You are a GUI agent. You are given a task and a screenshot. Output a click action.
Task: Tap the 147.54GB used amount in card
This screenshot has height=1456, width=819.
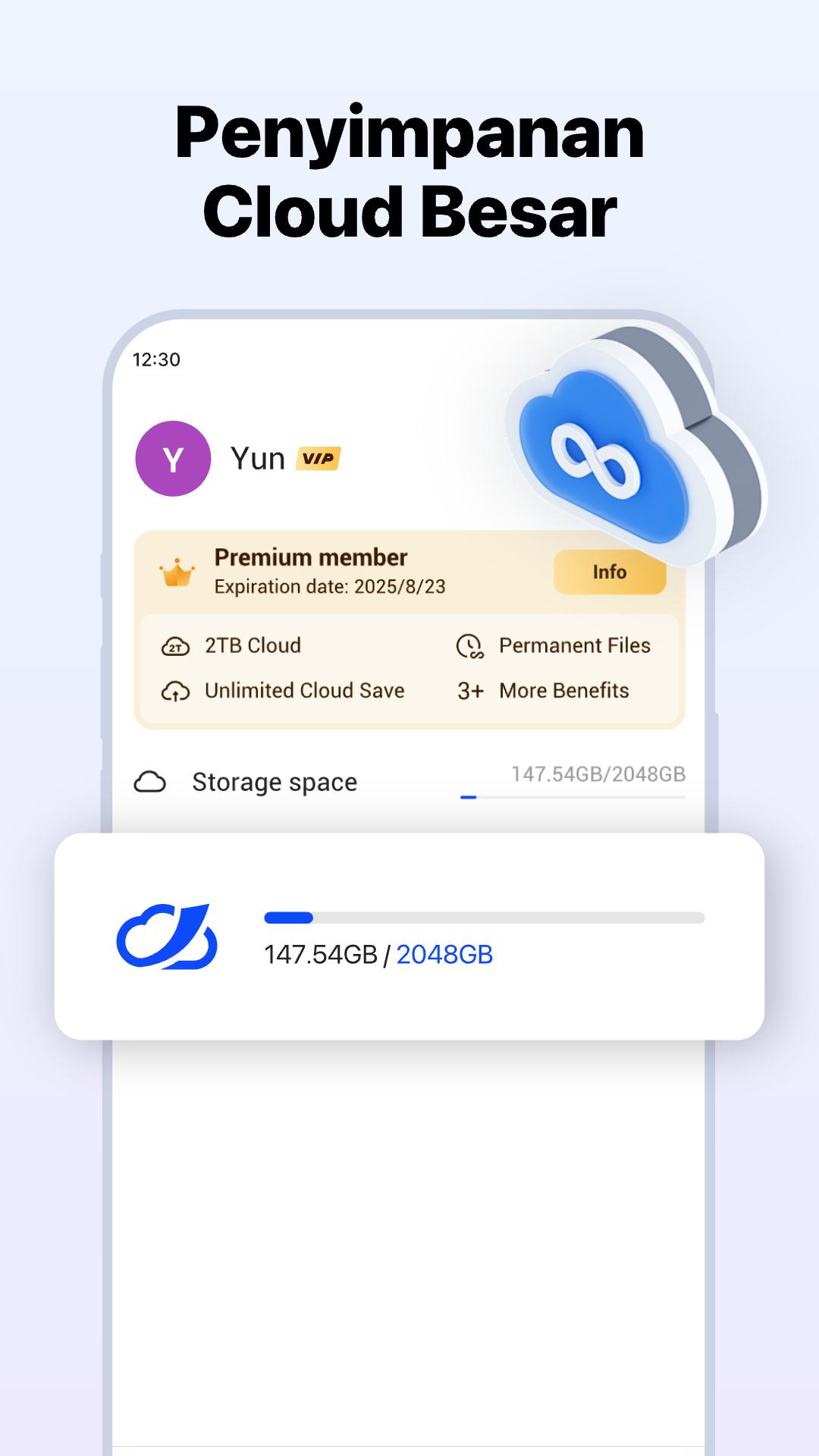pos(321,955)
